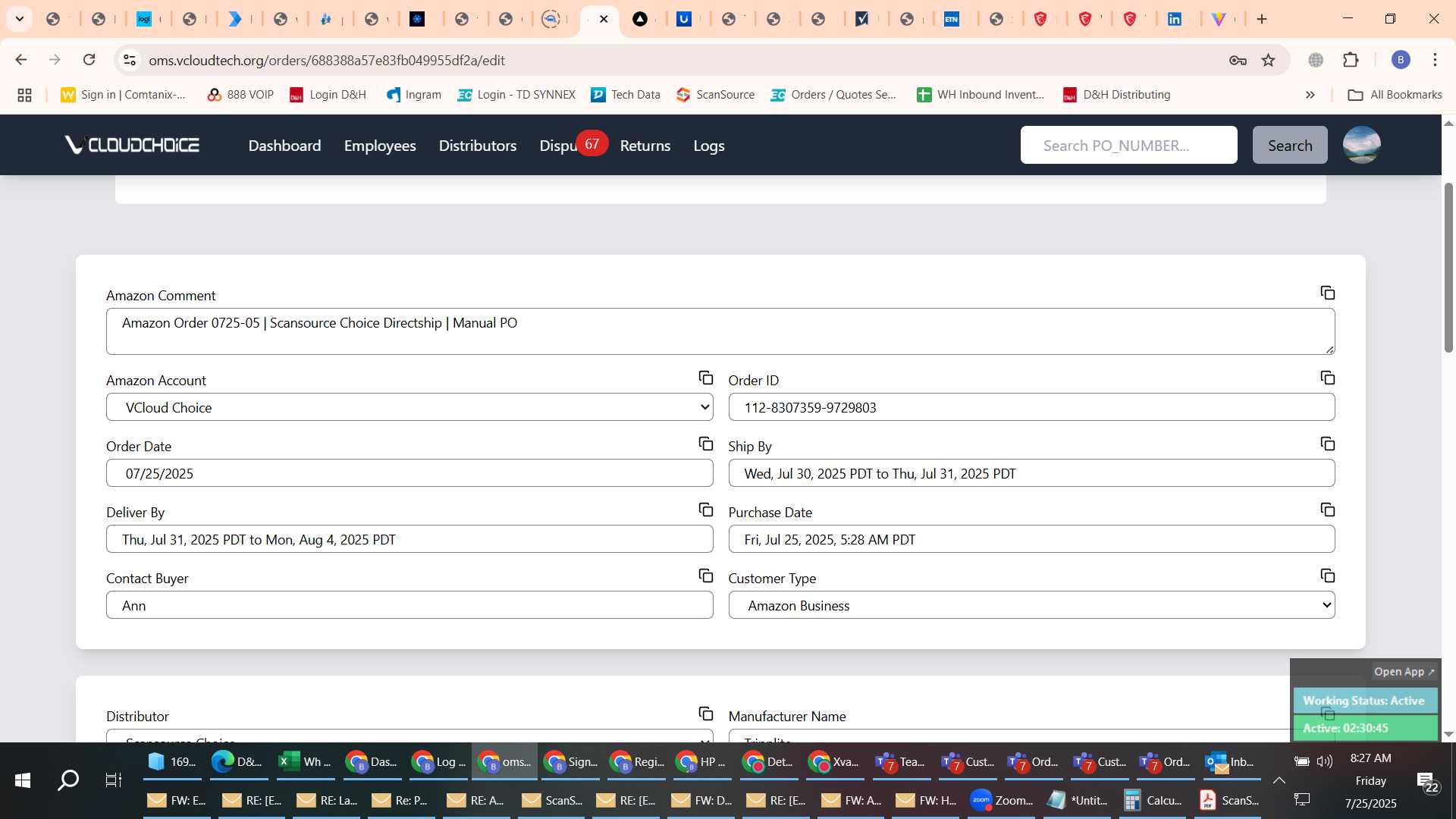Image resolution: width=1456 pixels, height=819 pixels.
Task: Open Customer Type dropdown
Action: pyautogui.click(x=1031, y=605)
